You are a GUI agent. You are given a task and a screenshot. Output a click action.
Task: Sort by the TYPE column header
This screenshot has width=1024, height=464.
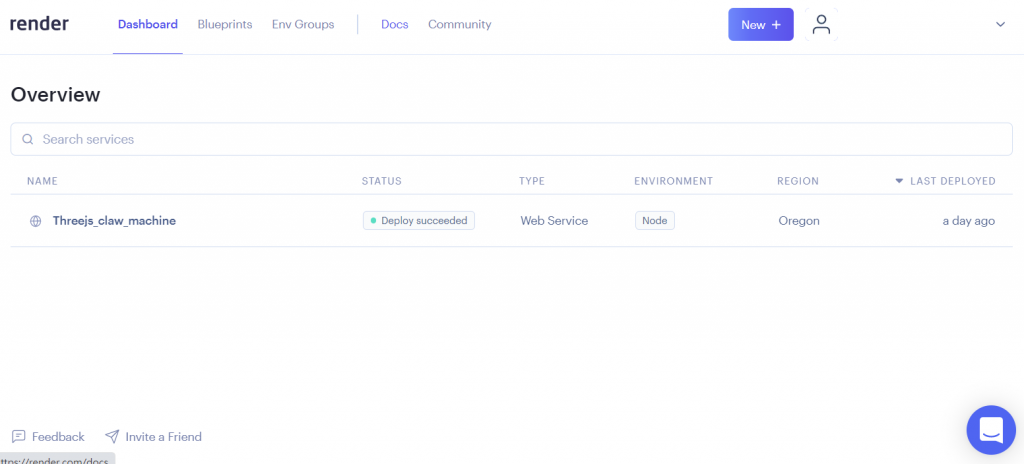pyautogui.click(x=532, y=181)
